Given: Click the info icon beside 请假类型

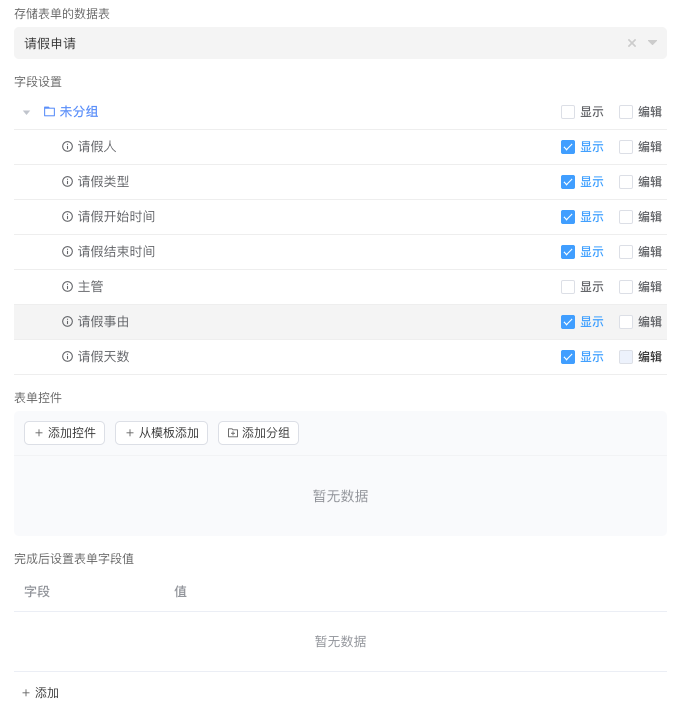Looking at the screenshot, I should tap(67, 182).
